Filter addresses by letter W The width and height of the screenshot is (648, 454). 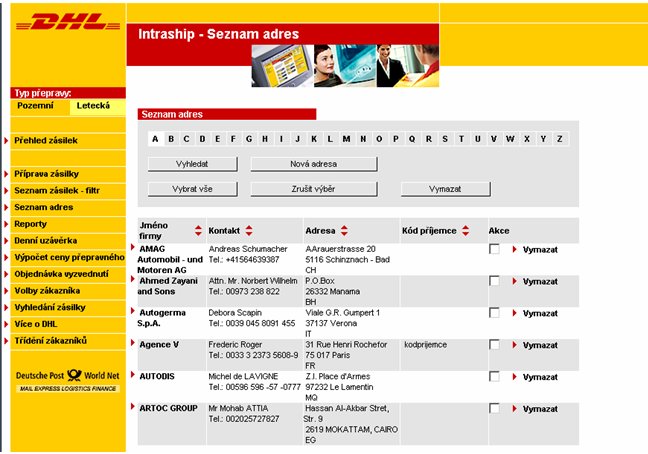(x=510, y=139)
